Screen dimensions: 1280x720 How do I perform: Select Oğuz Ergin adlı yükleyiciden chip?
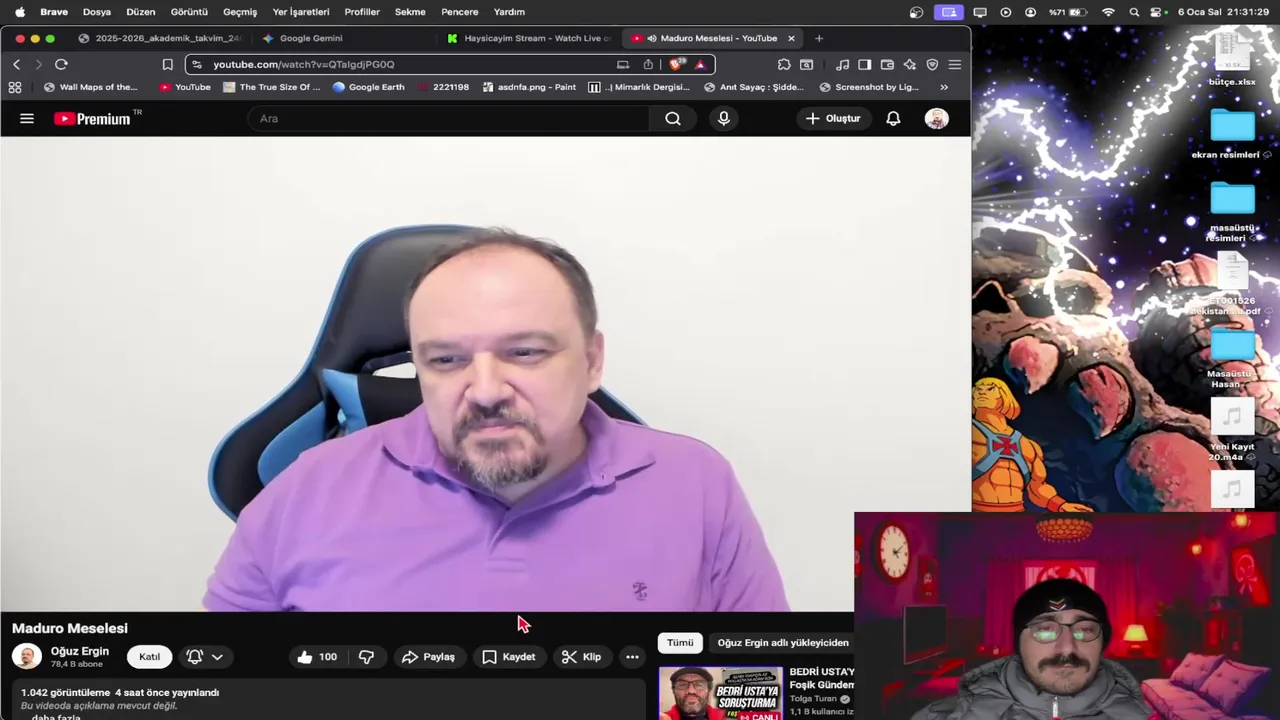[782, 643]
